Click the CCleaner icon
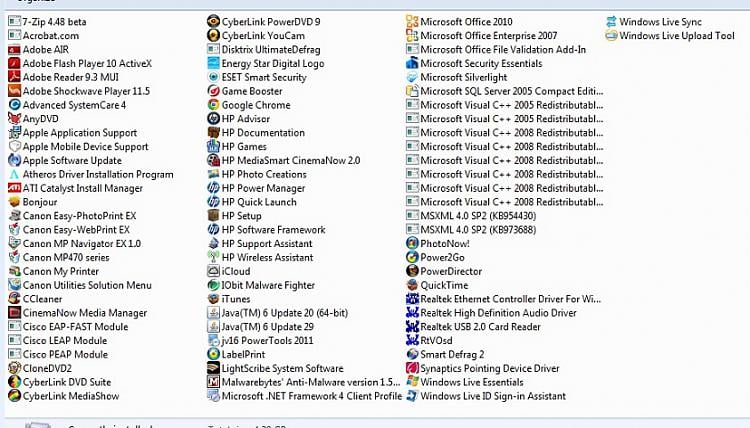This screenshot has height=428, width=750. click(14, 299)
